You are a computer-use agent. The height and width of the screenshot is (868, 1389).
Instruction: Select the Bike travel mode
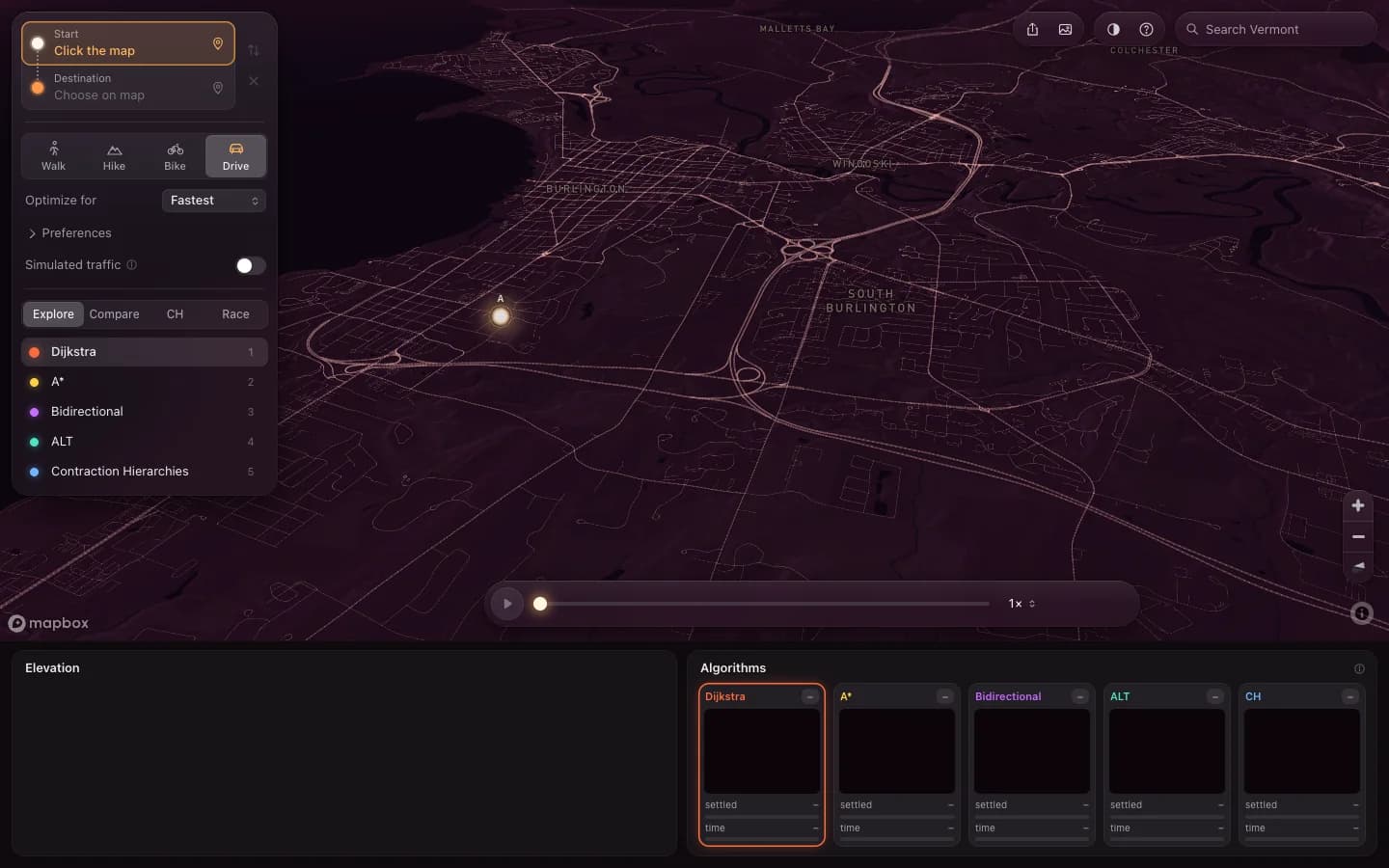pos(175,156)
